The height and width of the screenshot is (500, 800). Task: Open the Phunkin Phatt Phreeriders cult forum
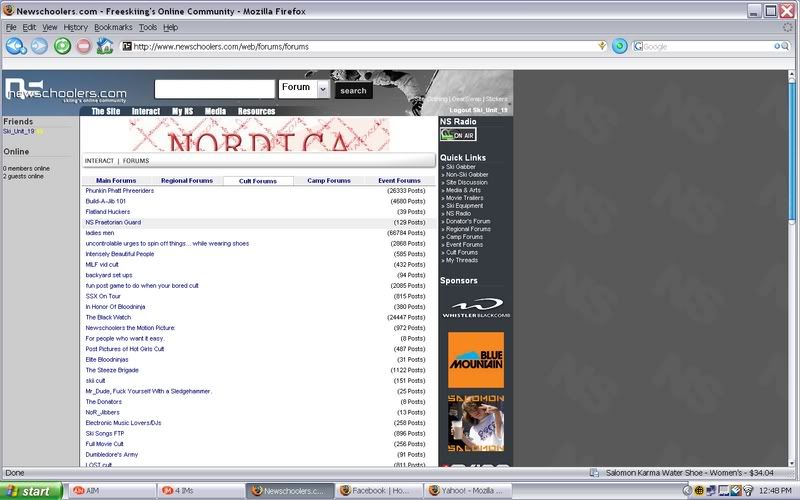[x=120, y=190]
